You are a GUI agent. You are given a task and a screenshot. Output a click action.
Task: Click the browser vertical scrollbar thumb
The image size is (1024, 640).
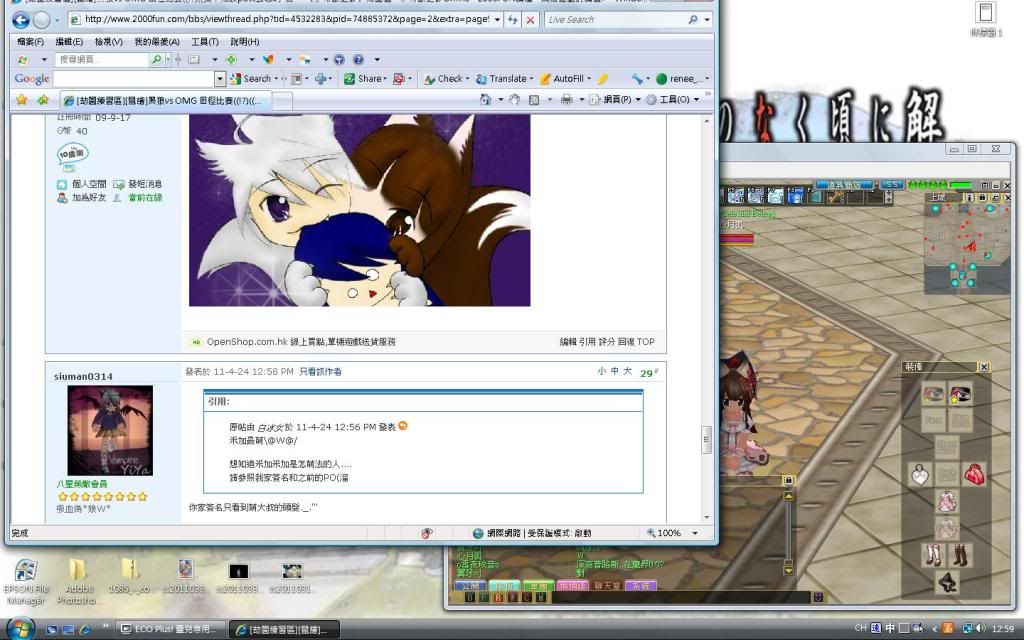pos(707,439)
